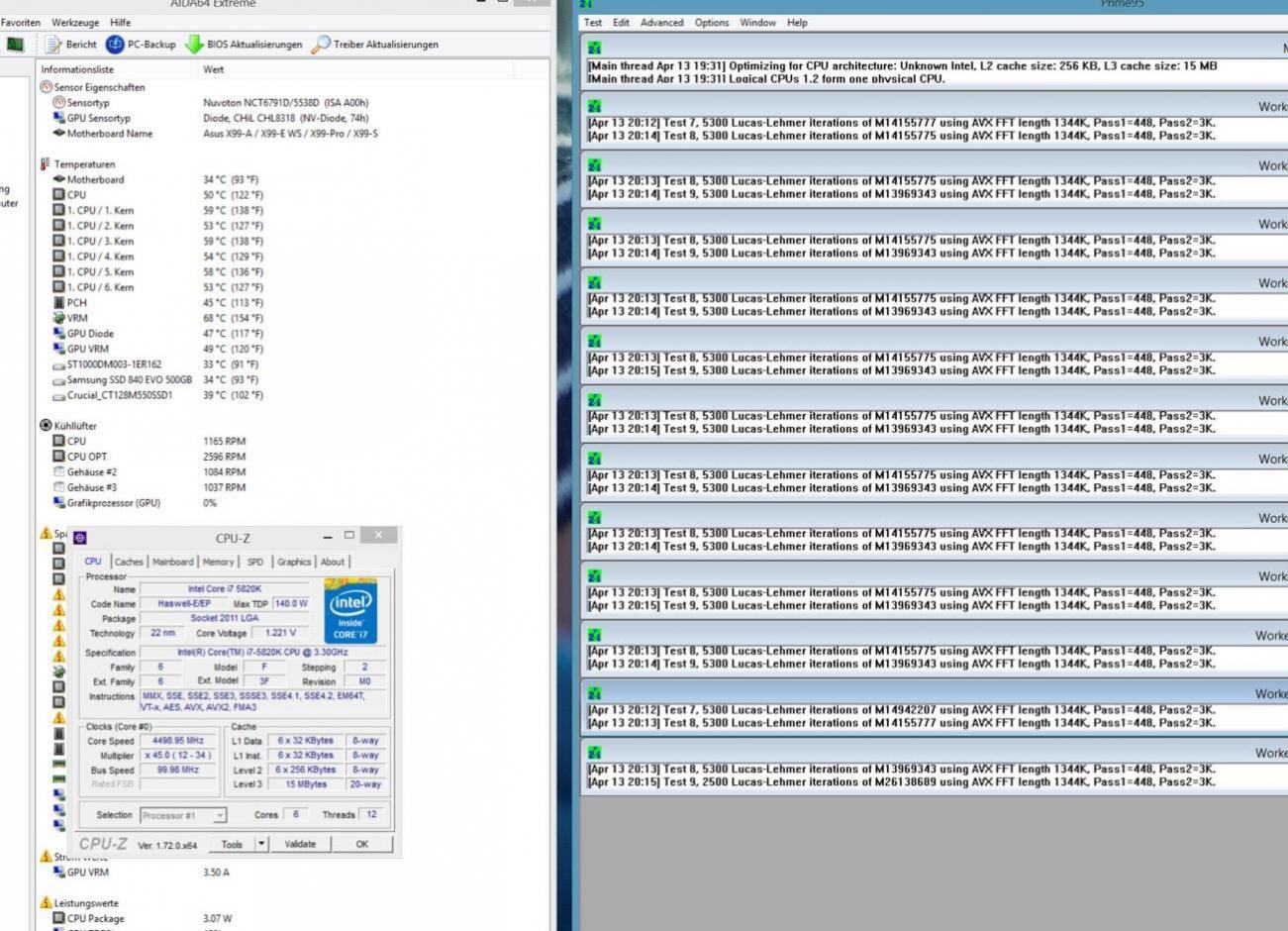Image resolution: width=1288 pixels, height=931 pixels.
Task: Click the 'Nuvoton NCT6791D/5538D' sensor value
Action: (285, 102)
